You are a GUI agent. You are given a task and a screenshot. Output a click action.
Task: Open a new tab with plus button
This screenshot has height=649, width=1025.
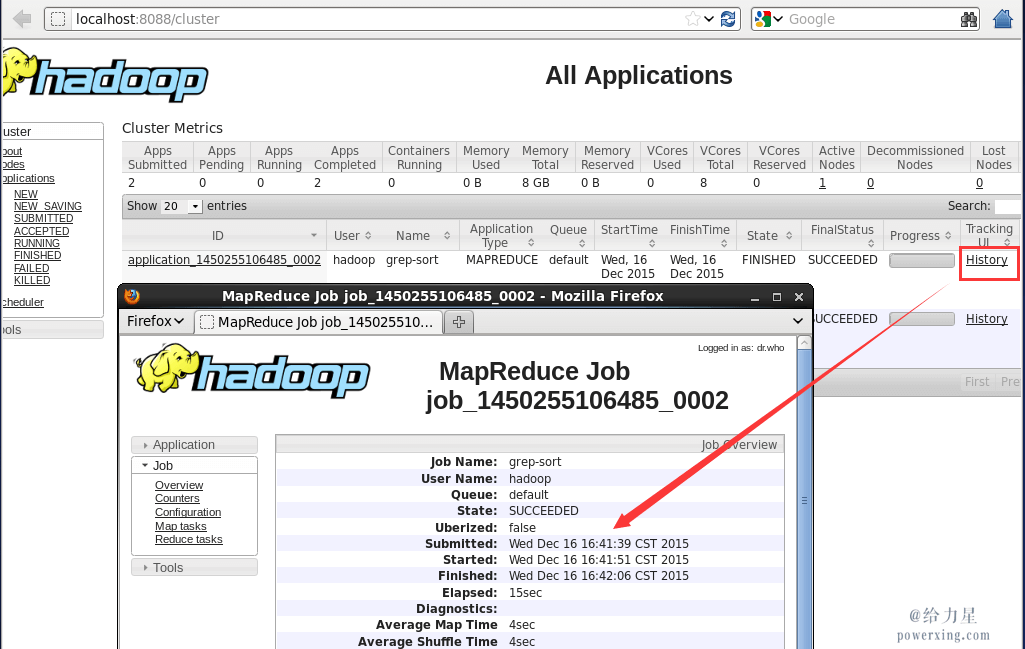(459, 322)
